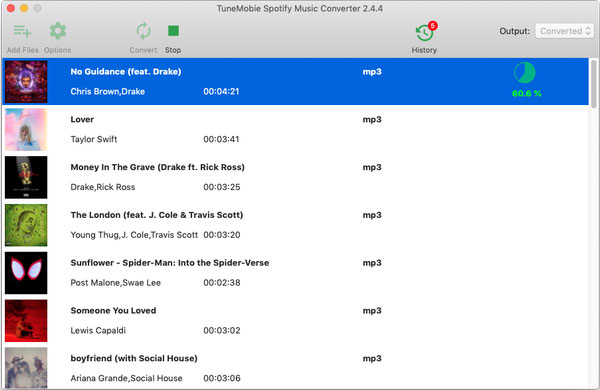Click the Taylor Swift Lover album thumbnail
Viewport: 600px width, 390px height.
tap(26, 129)
